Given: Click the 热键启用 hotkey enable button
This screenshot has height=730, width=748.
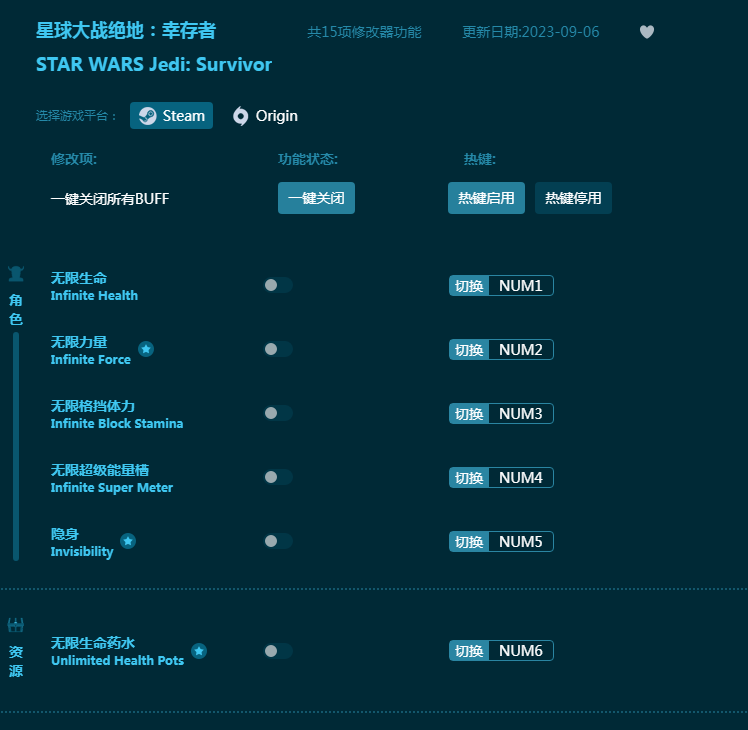Looking at the screenshot, I should pos(486,198).
